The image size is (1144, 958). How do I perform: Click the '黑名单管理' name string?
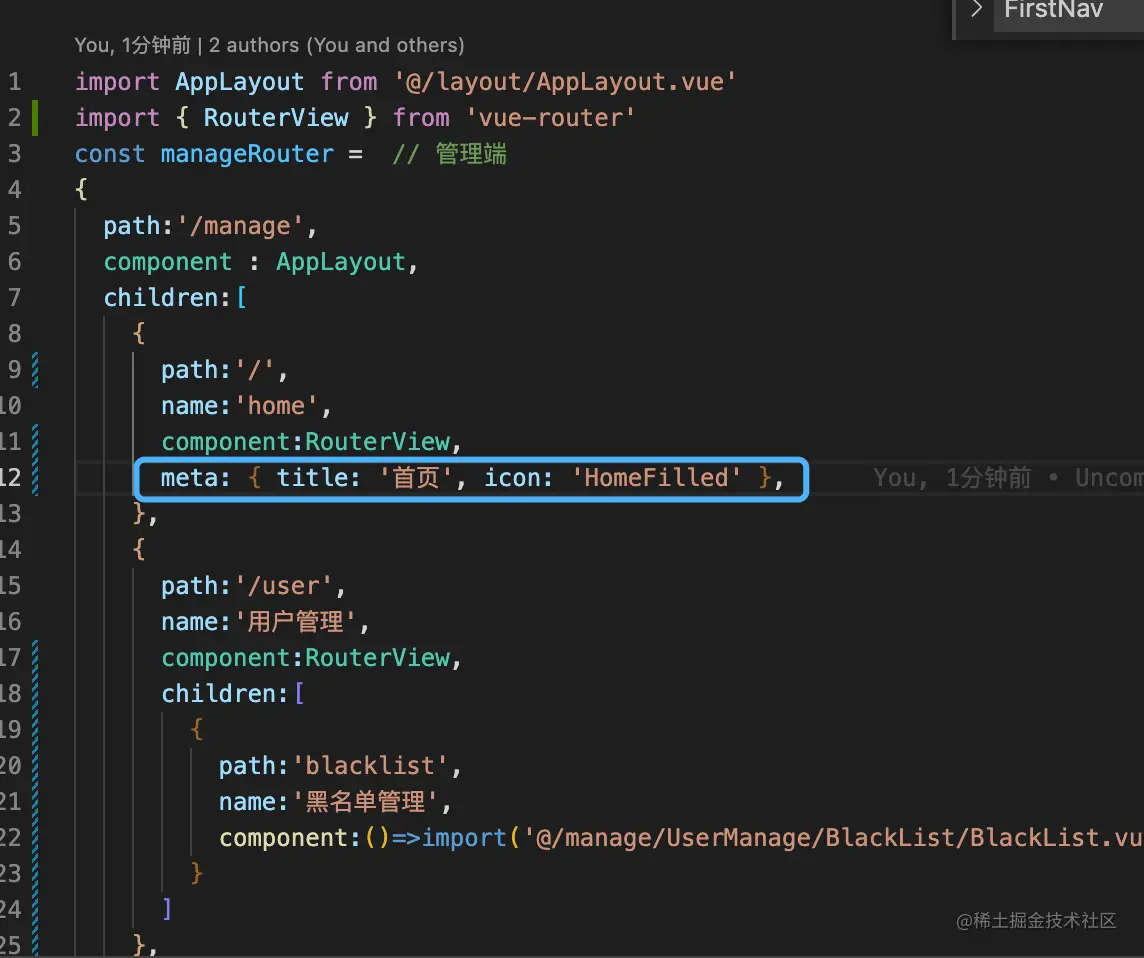pos(366,802)
